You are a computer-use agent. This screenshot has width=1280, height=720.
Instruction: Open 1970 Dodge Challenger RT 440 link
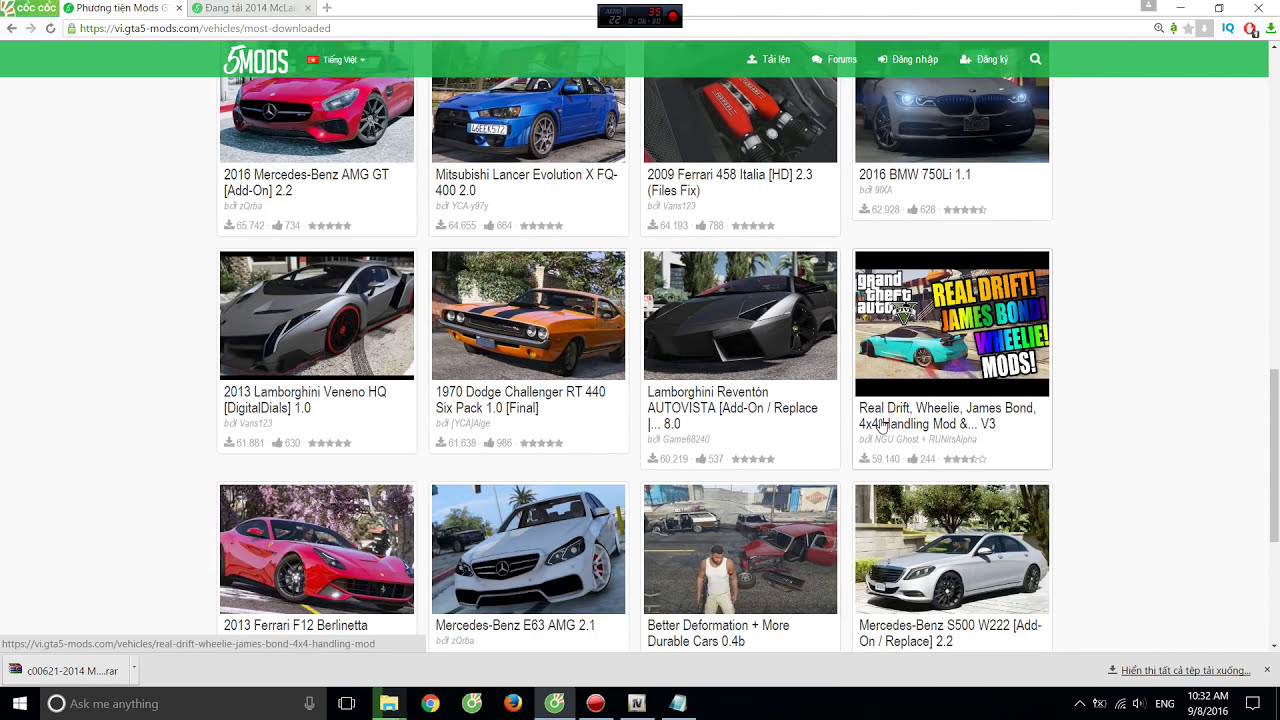click(520, 400)
